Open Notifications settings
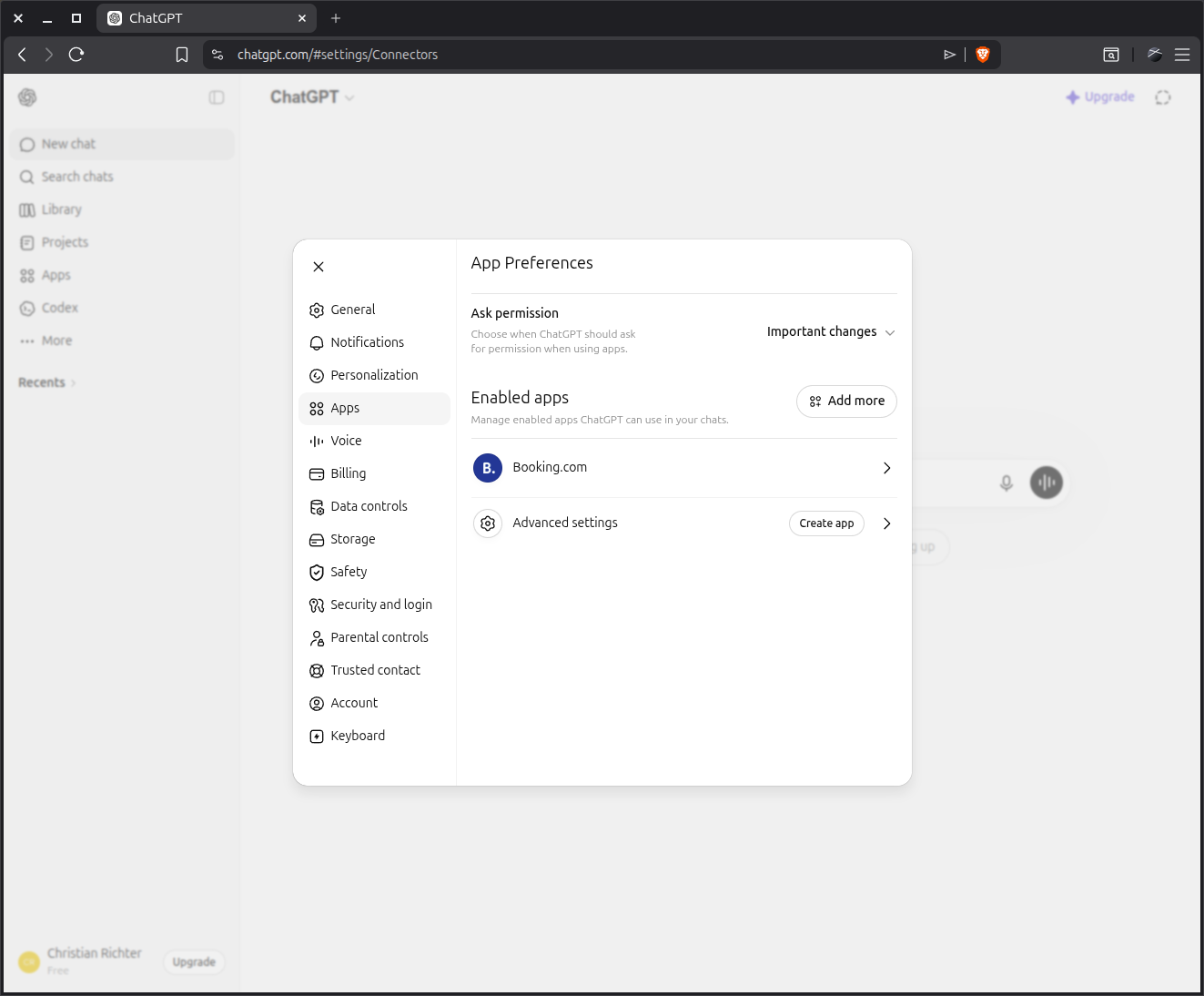The height and width of the screenshot is (996, 1204). [x=374, y=342]
